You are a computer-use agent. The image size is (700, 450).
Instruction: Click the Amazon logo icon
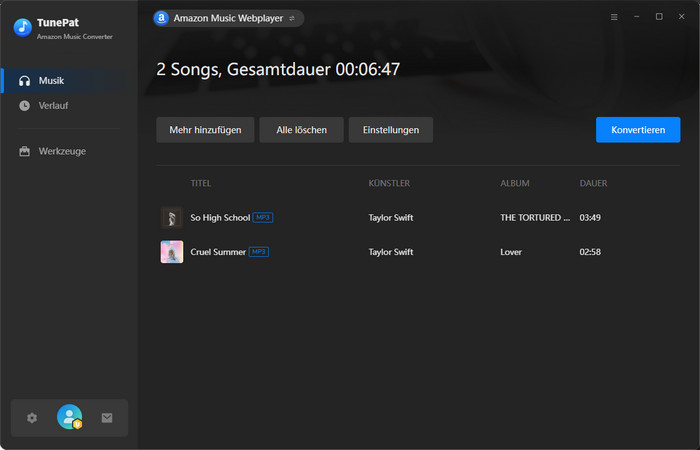(161, 18)
